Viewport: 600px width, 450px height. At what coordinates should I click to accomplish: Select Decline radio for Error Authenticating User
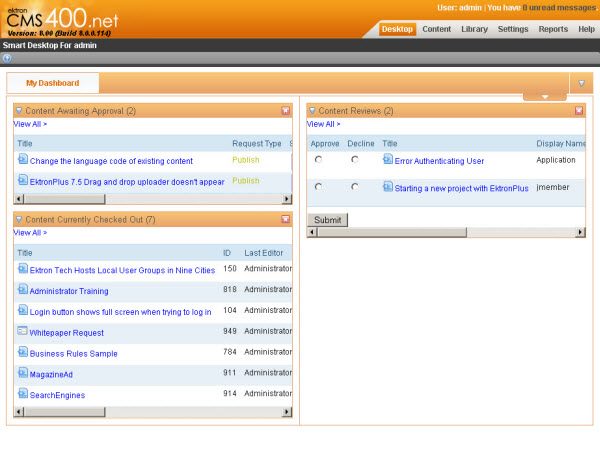click(x=354, y=160)
